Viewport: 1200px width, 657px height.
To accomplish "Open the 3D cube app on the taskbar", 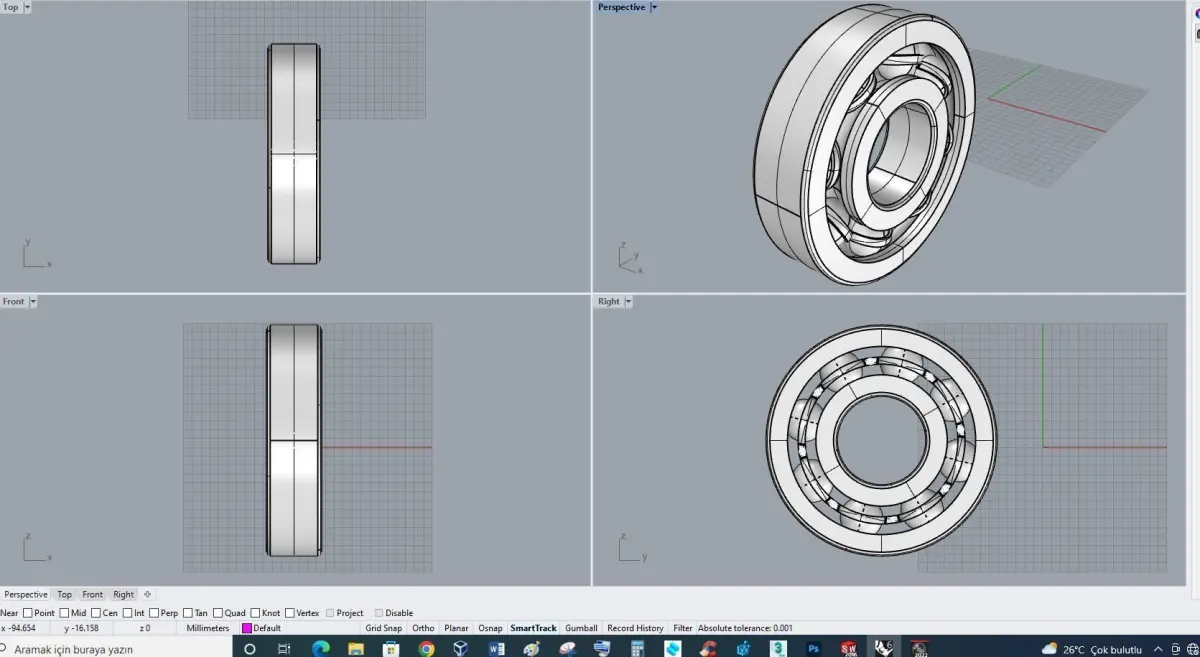I will pos(461,648).
